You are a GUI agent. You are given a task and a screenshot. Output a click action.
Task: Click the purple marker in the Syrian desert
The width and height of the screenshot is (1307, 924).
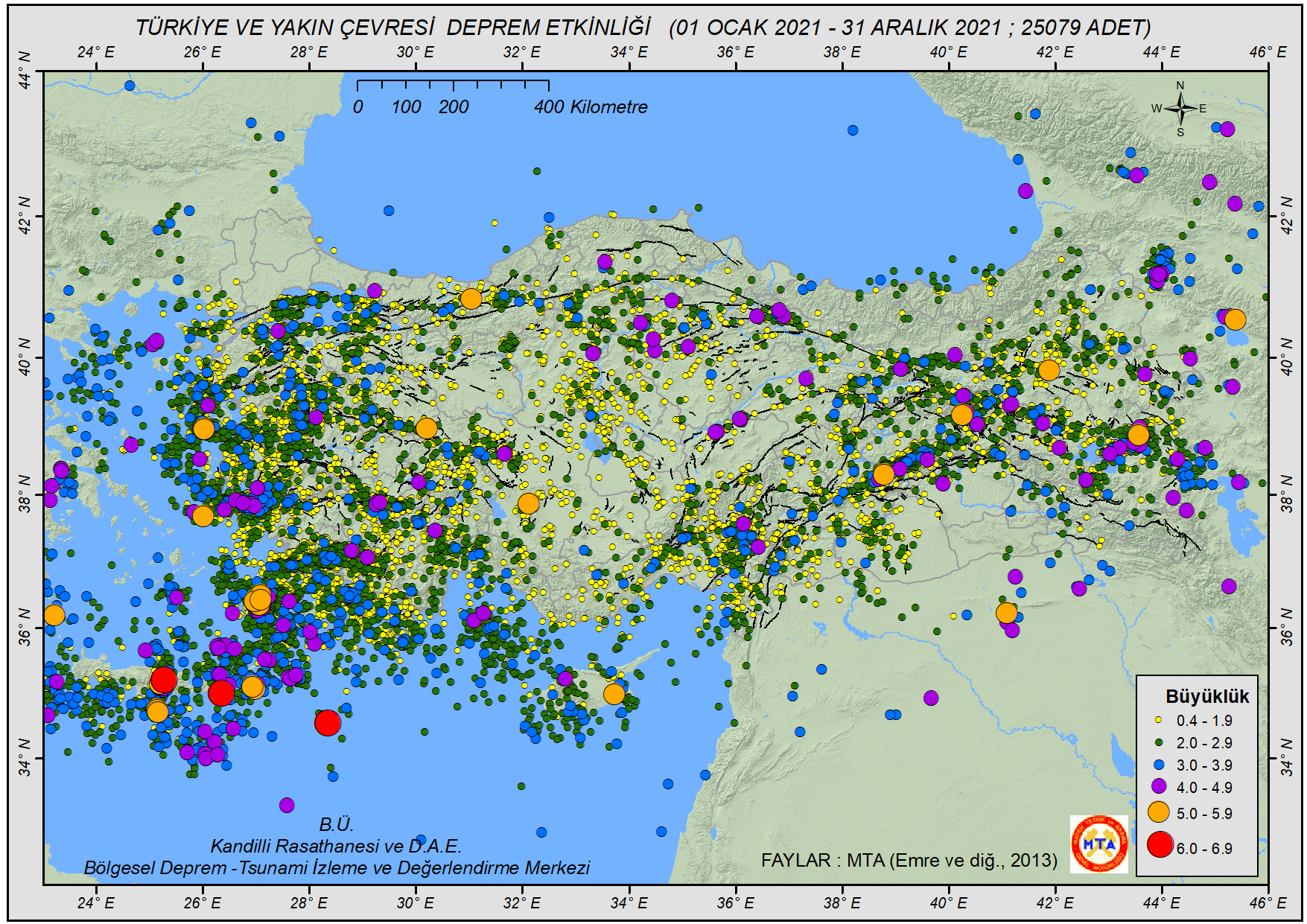(x=930, y=698)
